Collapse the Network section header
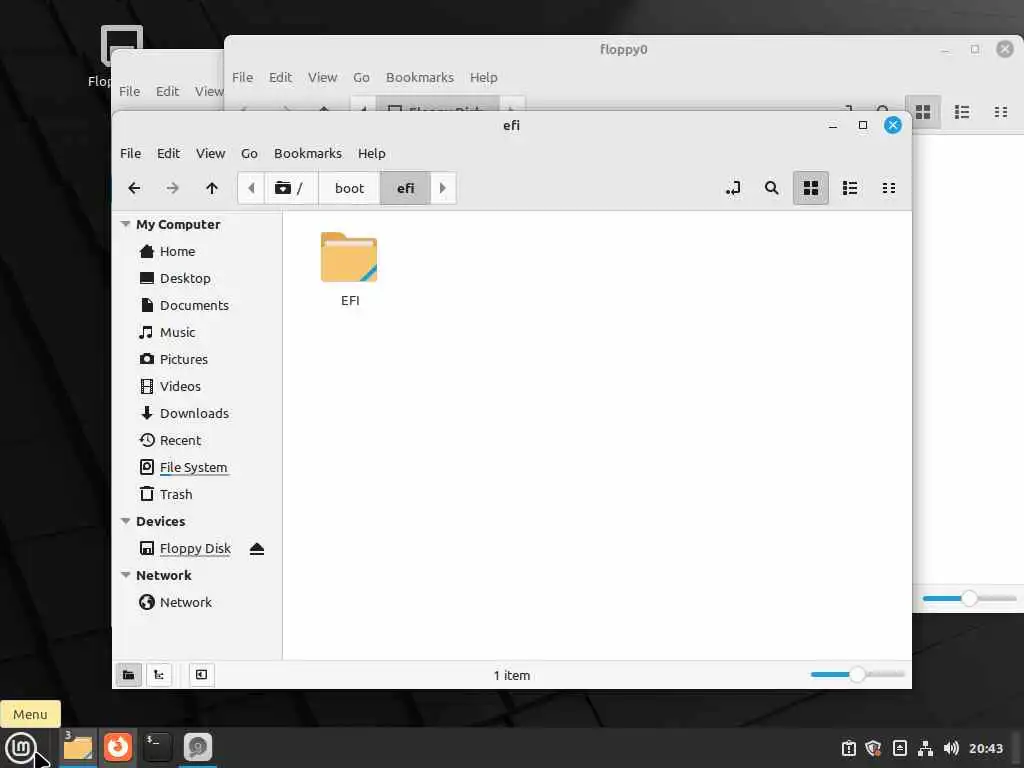 [125, 575]
